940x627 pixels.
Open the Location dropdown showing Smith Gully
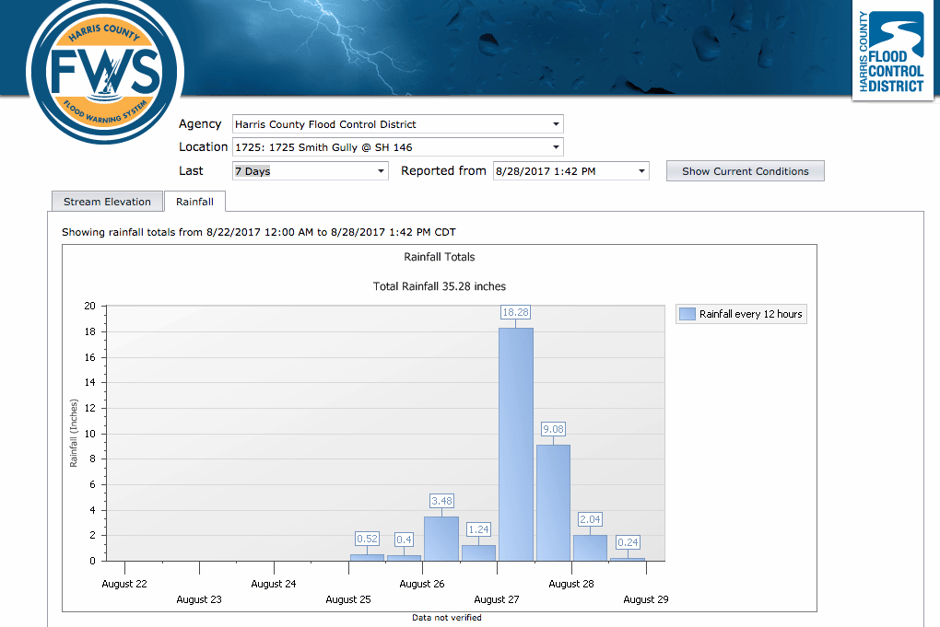(x=556, y=146)
